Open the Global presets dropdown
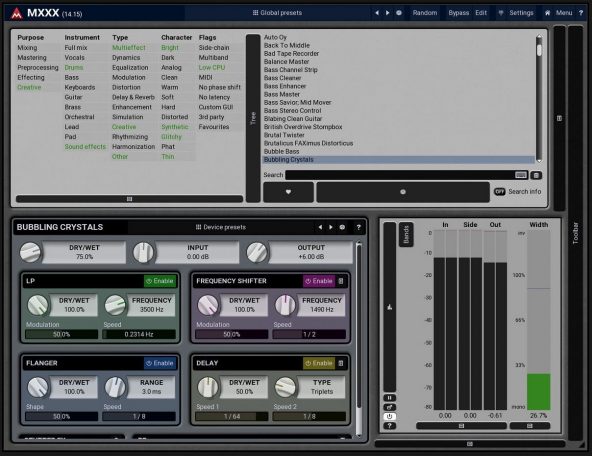Screen dimensions: 592x456 coord(278,13)
